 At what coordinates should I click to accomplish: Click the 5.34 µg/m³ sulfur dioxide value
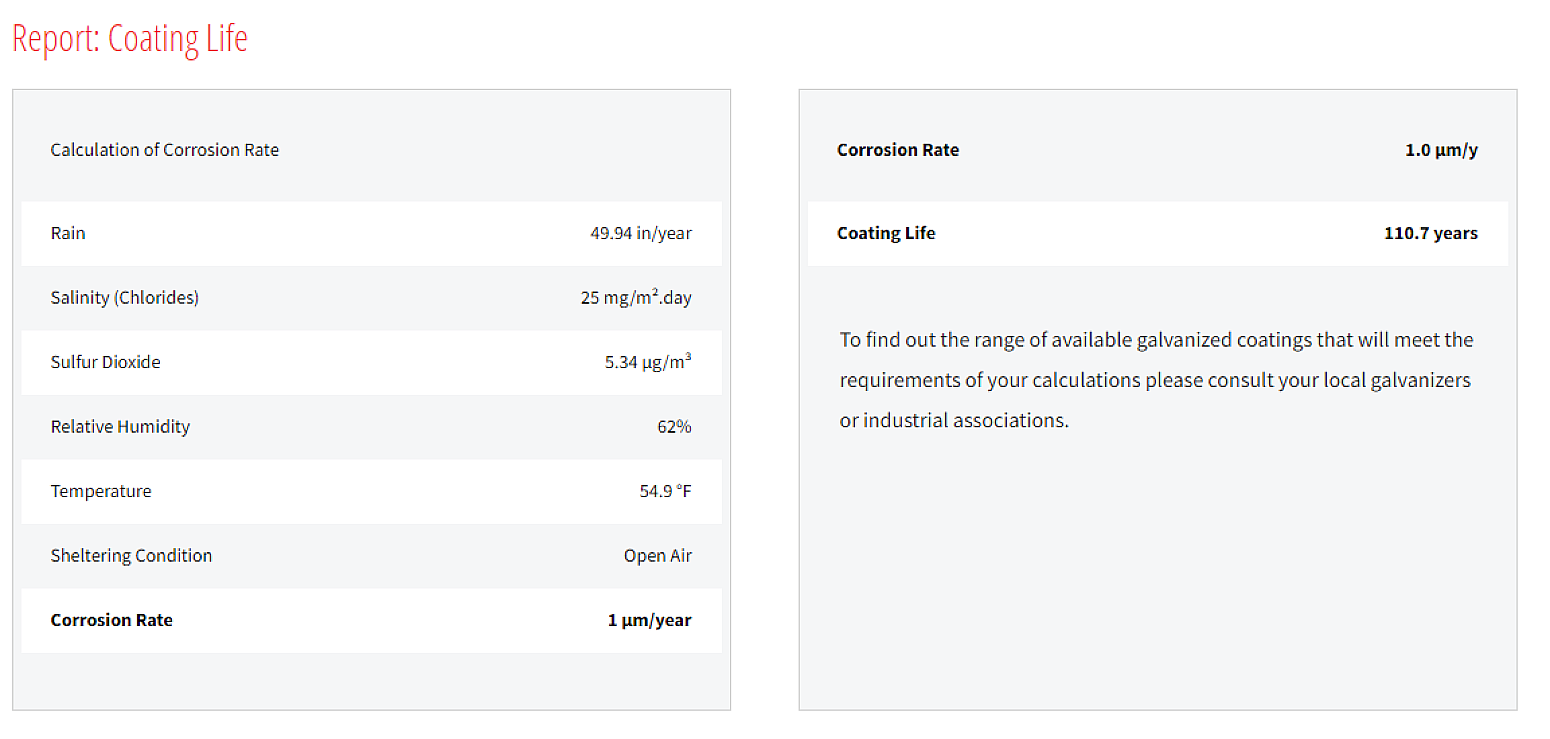[647, 362]
